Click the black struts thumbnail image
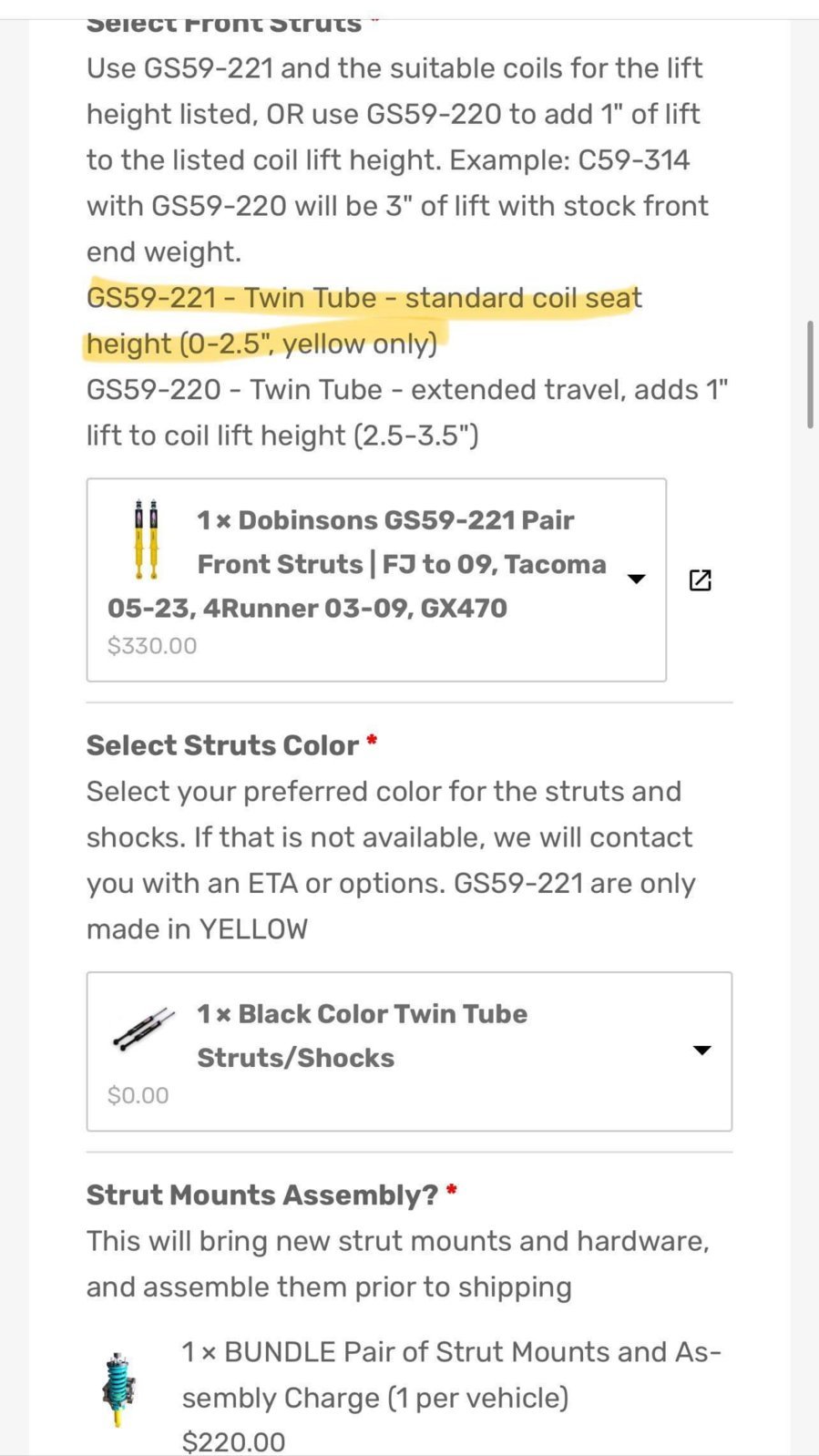This screenshot has height=1456, width=819. 144,1030
